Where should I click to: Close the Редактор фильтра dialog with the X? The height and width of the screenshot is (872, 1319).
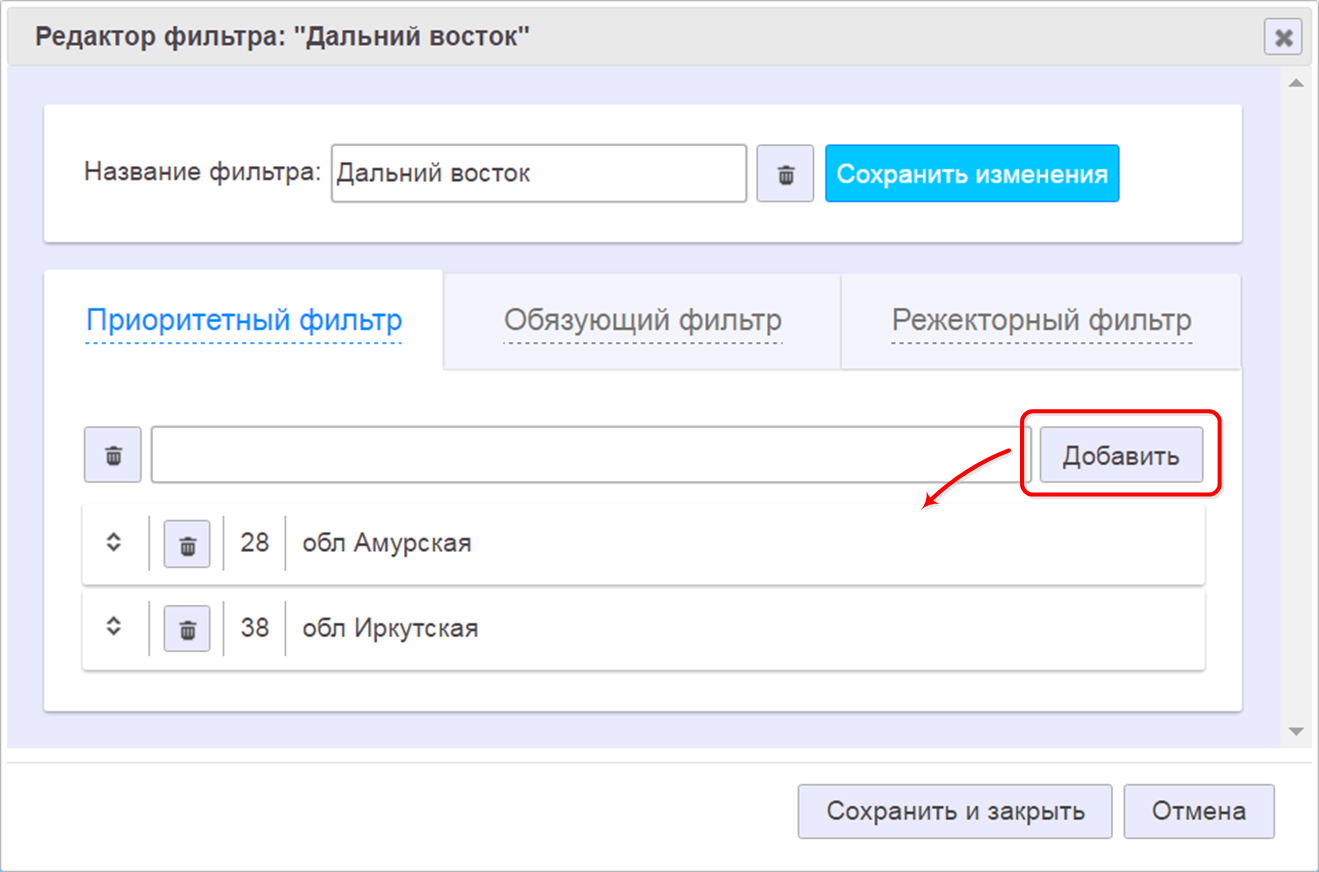tap(1283, 38)
